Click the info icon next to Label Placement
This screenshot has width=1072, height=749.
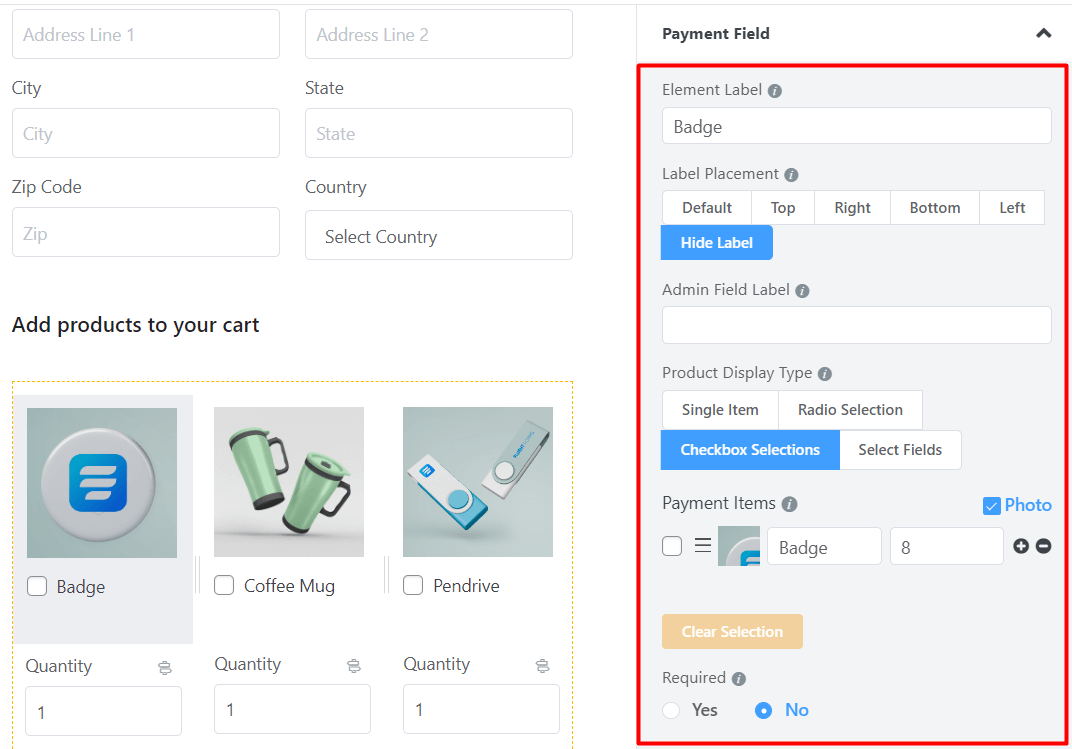791,173
